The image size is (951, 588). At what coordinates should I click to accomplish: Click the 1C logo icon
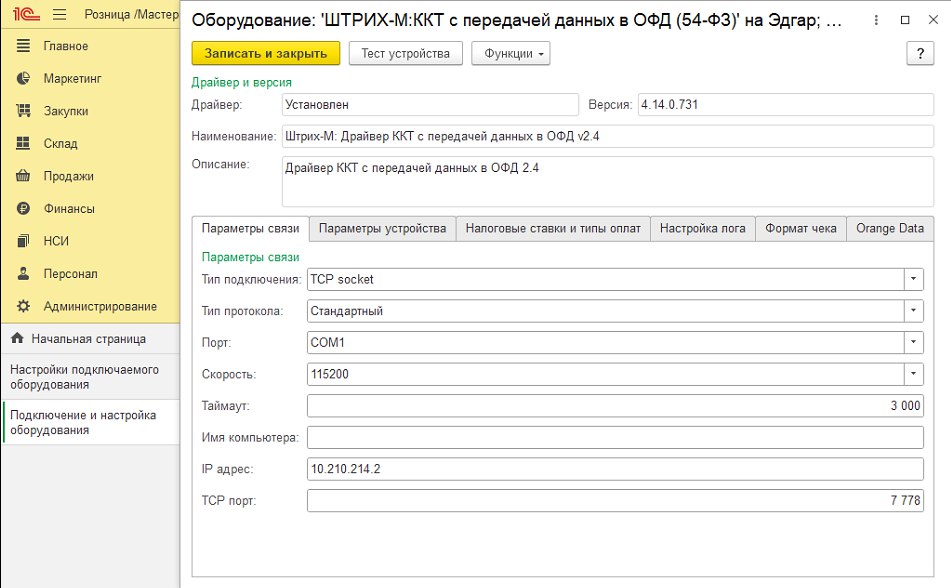click(22, 15)
